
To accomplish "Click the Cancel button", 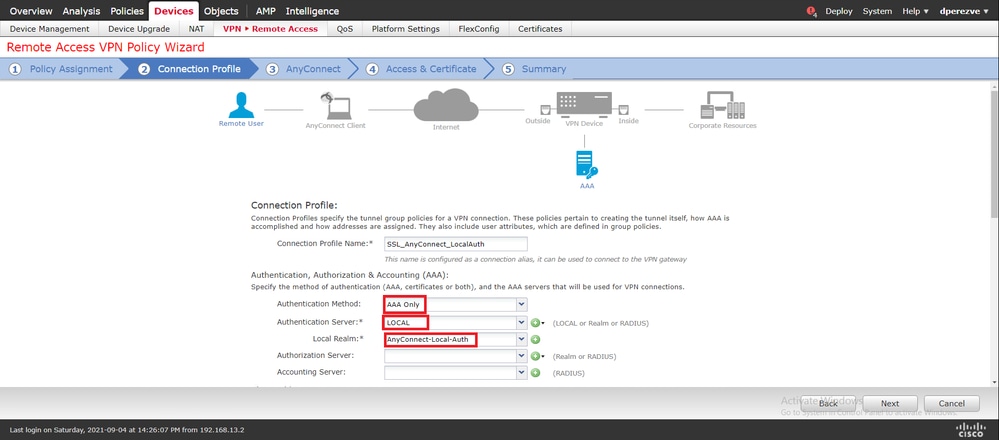I will pyautogui.click(x=952, y=403).
